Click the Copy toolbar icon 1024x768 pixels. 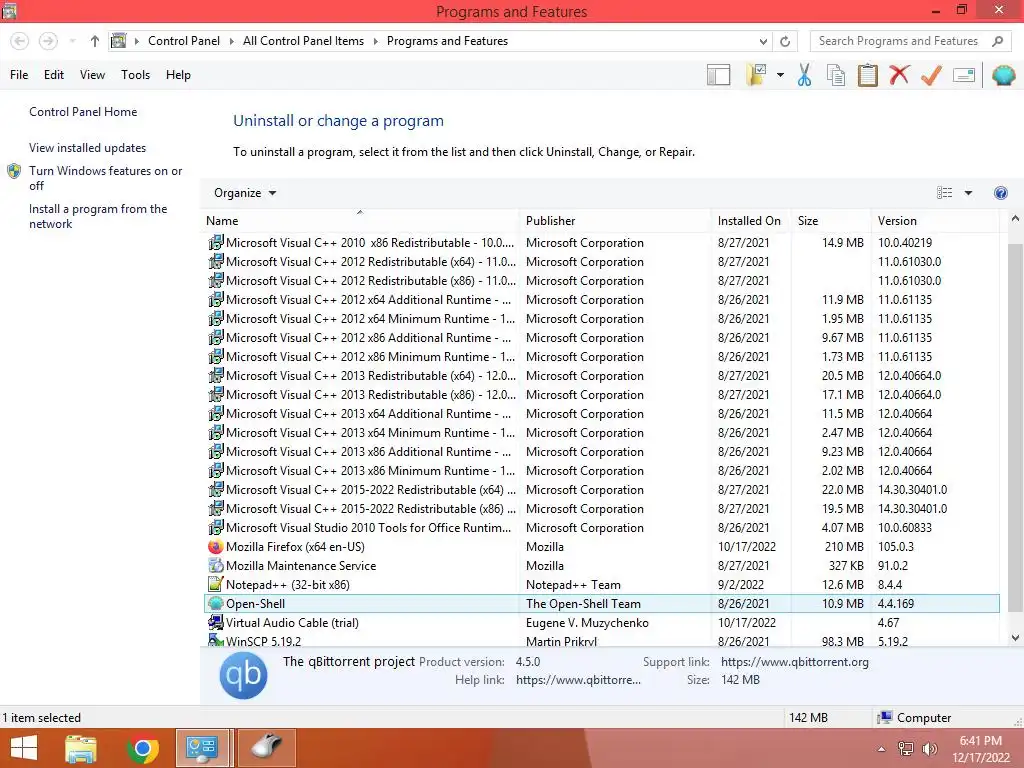836,75
